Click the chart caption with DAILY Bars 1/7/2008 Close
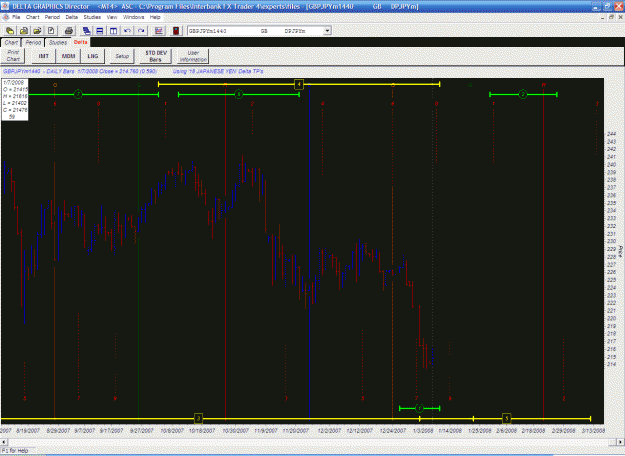Viewport: 625px width, 456px height. pos(80,71)
